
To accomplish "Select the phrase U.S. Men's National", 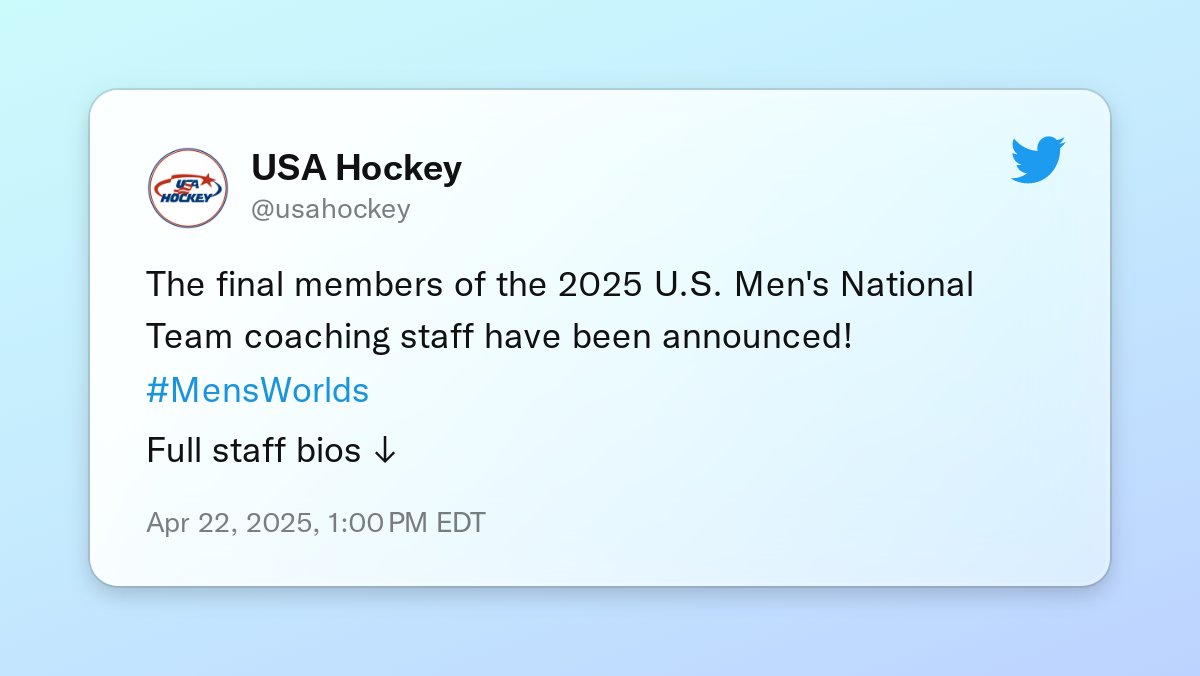I will tap(814, 284).
